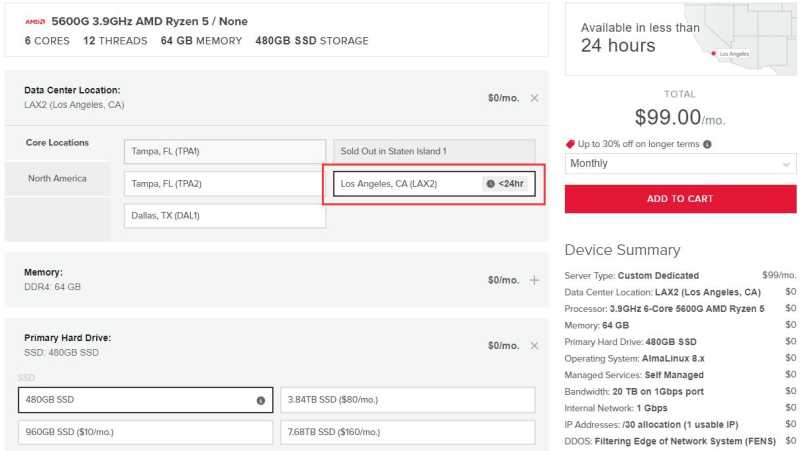This screenshot has width=800, height=451.
Task: Select the 480GB SSD drive option
Action: [145, 400]
